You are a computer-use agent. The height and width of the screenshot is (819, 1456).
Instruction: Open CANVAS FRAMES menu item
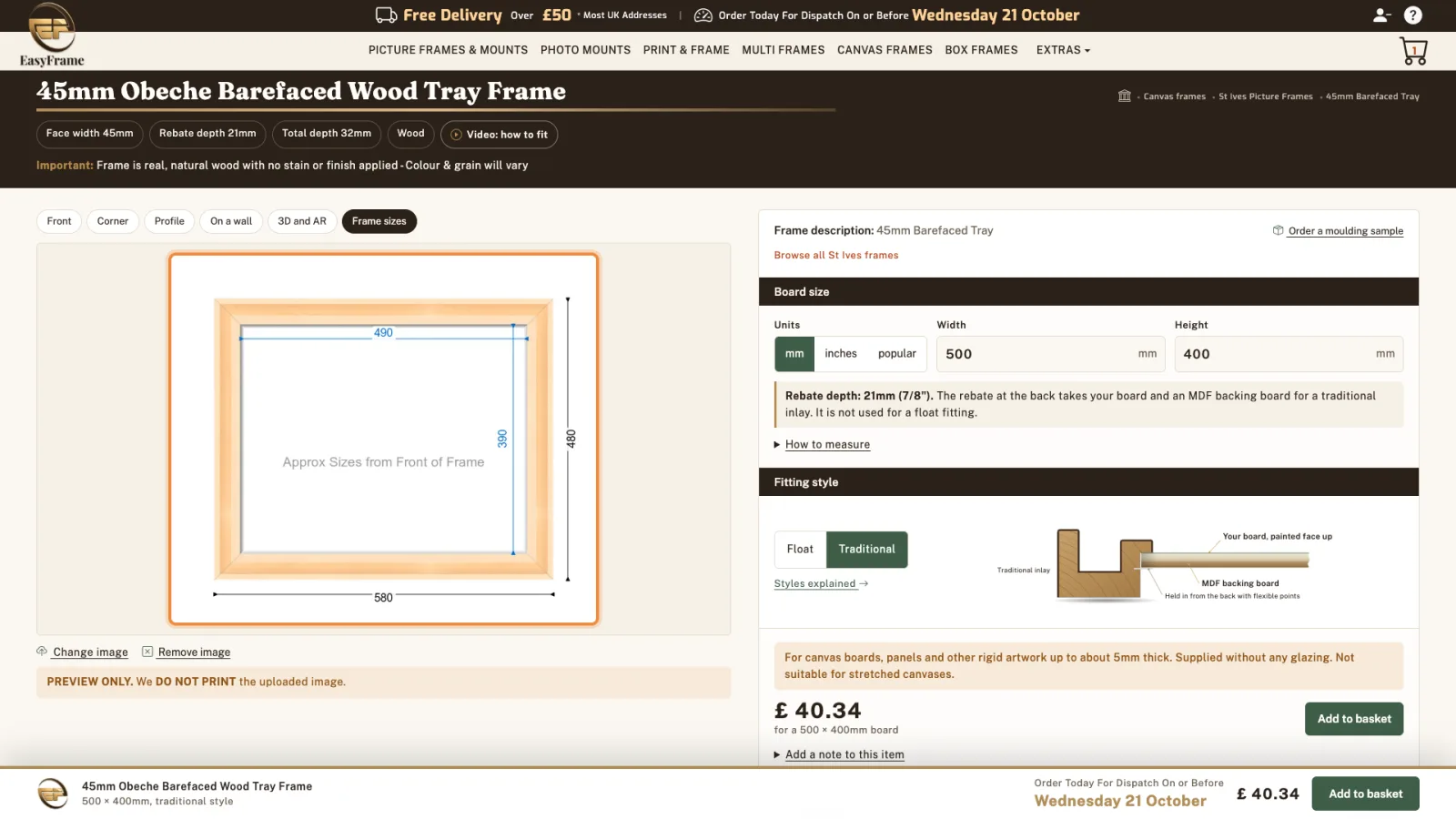point(885,50)
